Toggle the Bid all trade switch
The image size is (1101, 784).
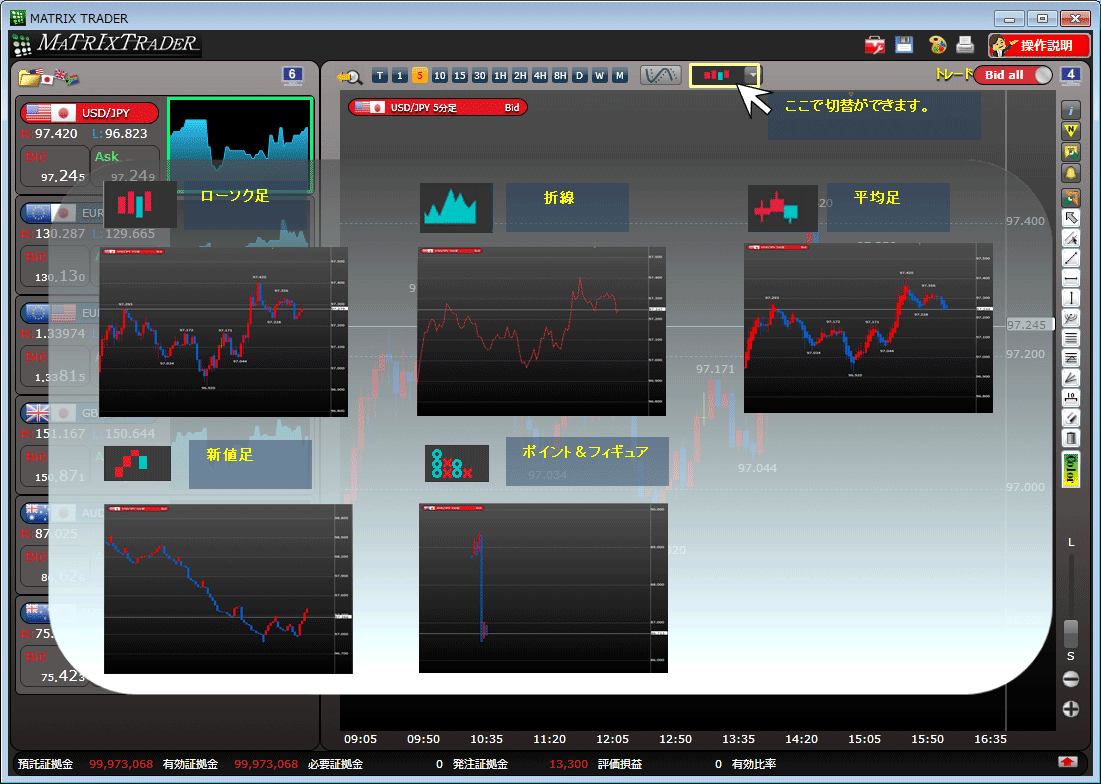coord(1013,75)
